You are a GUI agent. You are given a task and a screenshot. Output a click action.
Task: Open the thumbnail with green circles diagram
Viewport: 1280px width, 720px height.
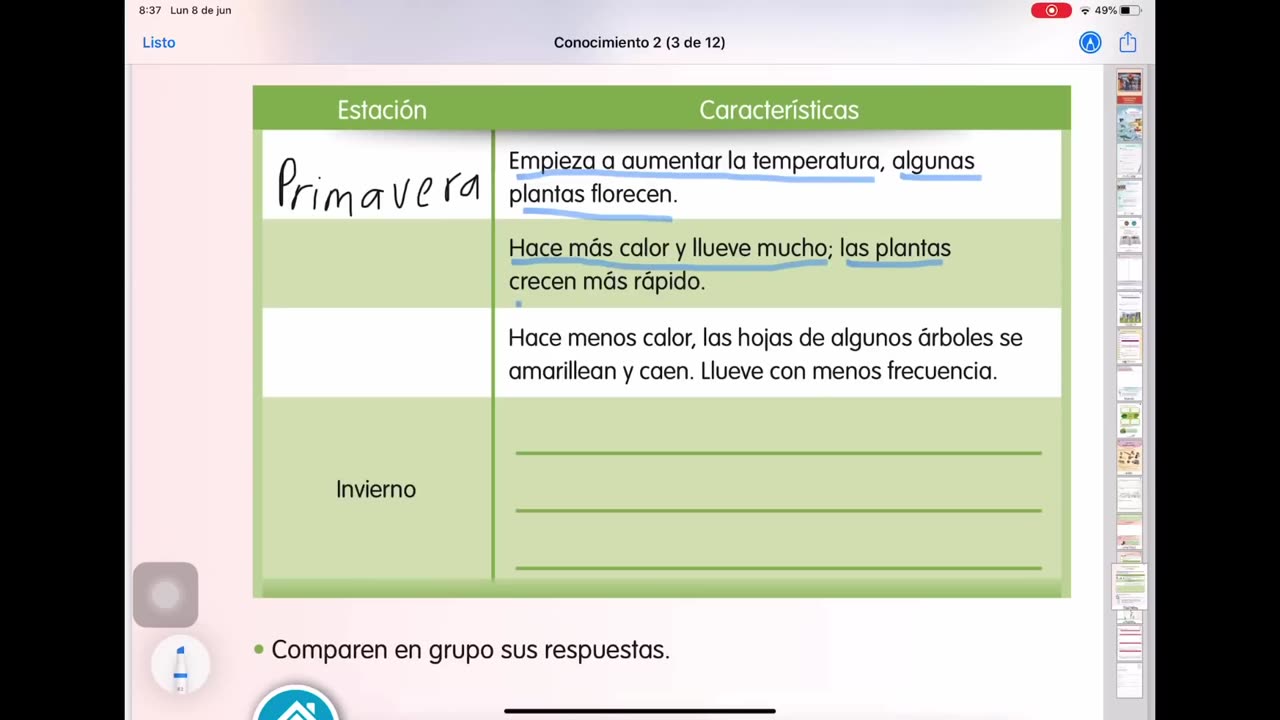point(1129,420)
